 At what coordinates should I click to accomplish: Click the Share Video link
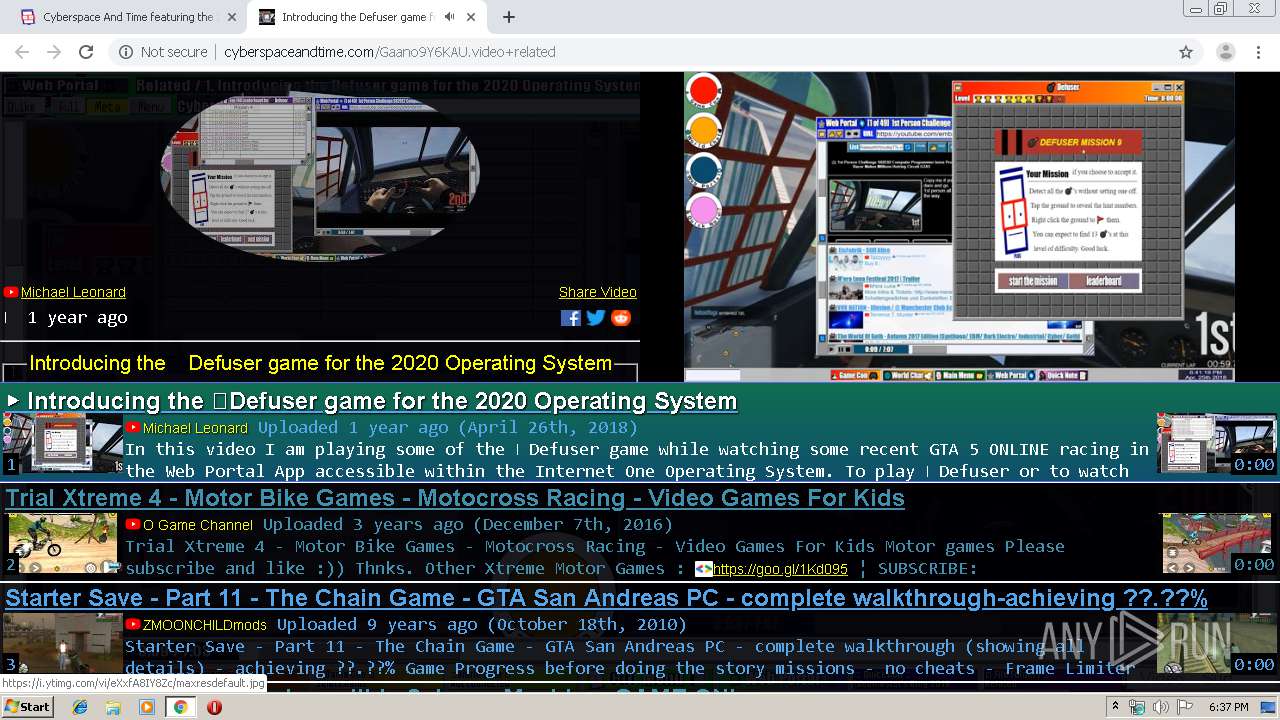(x=598, y=292)
